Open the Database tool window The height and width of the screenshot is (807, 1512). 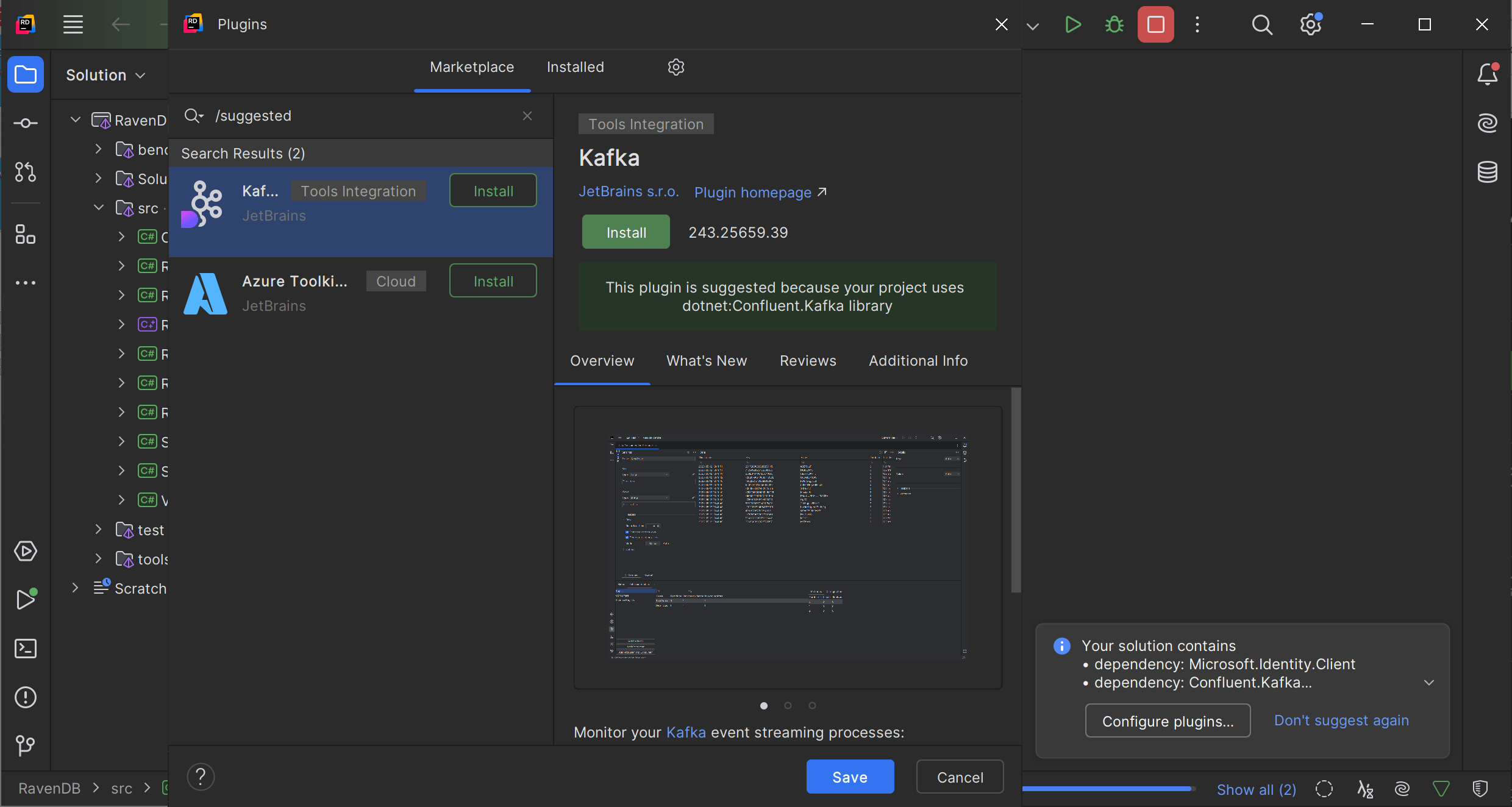(1488, 172)
